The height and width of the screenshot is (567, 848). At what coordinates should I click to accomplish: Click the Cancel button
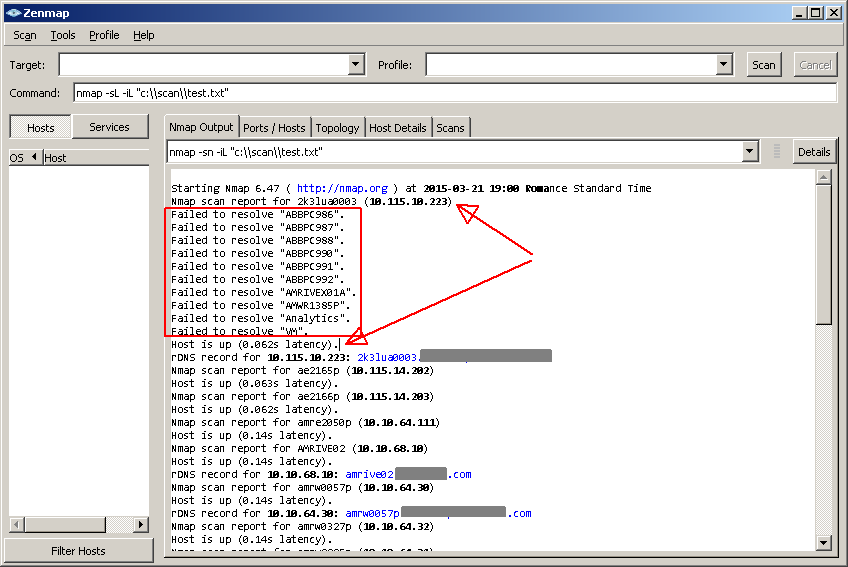point(815,65)
